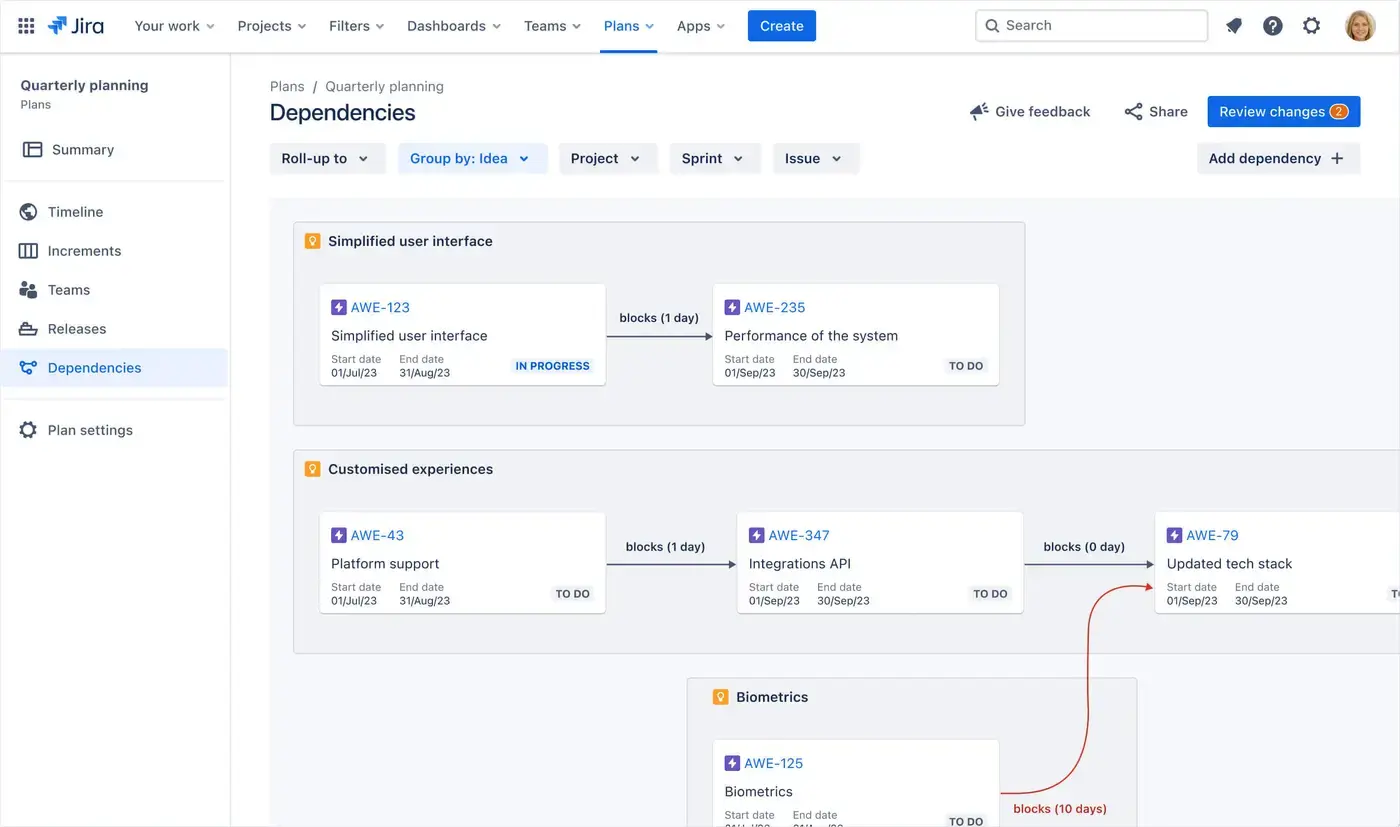The height and width of the screenshot is (827, 1400).
Task: Click the idea icon beside Customised experiences
Action: pos(312,469)
